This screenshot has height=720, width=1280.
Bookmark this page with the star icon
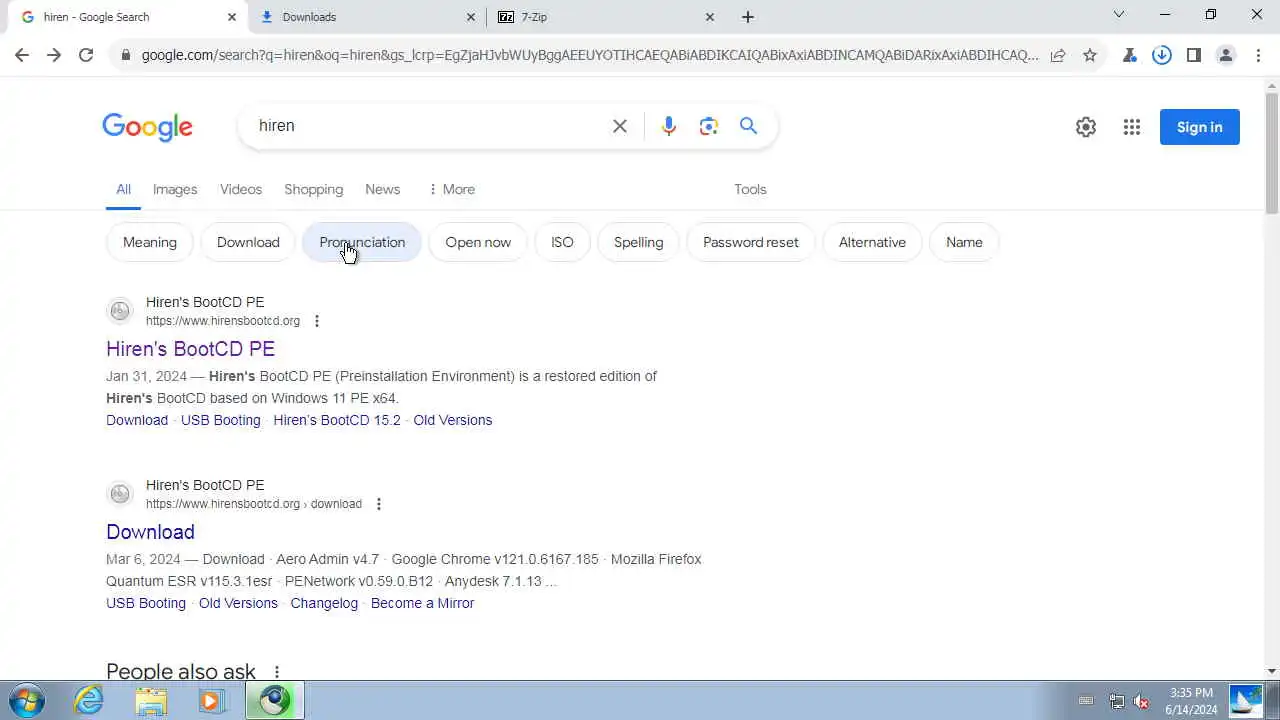(1090, 55)
